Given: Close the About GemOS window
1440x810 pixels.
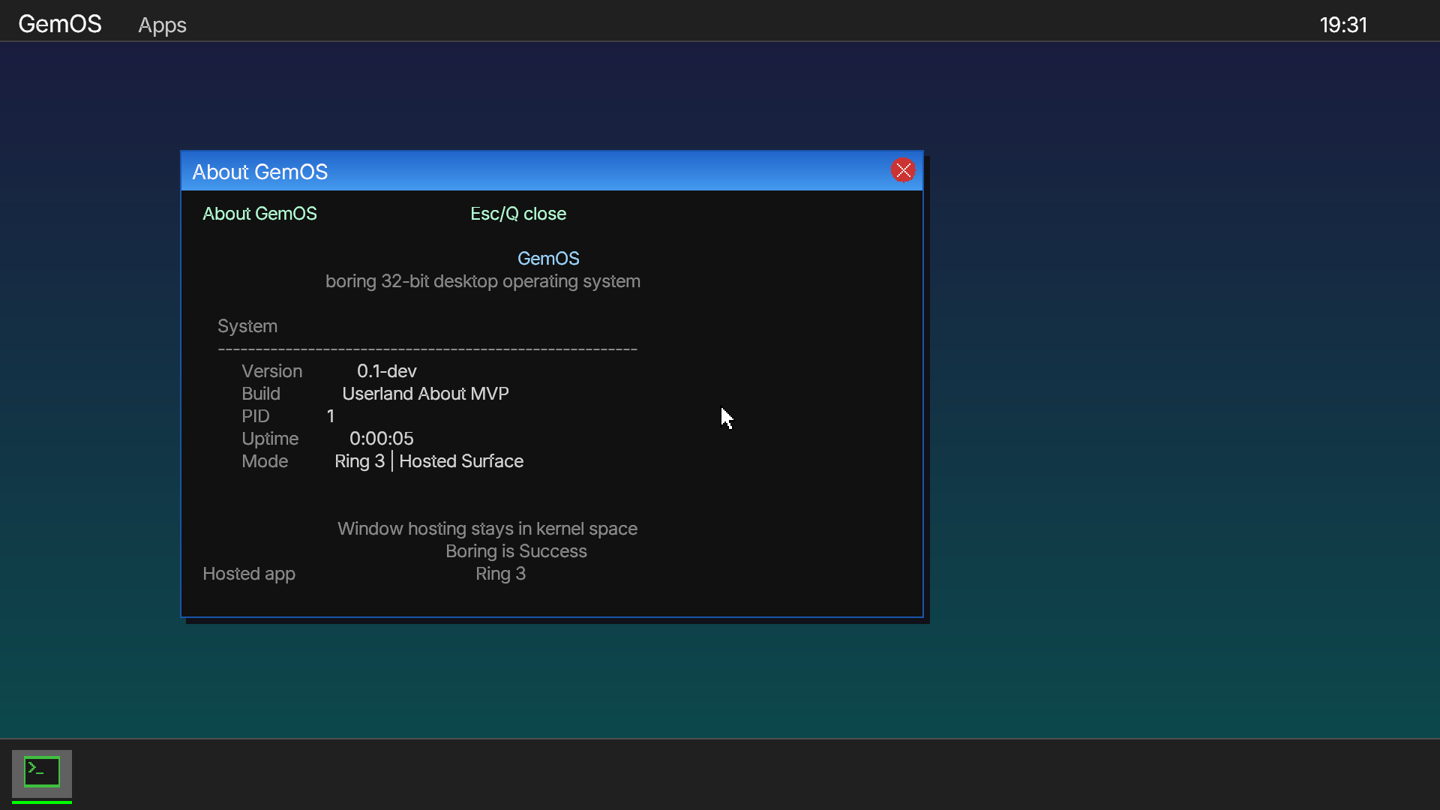Looking at the screenshot, I should (x=902, y=171).
